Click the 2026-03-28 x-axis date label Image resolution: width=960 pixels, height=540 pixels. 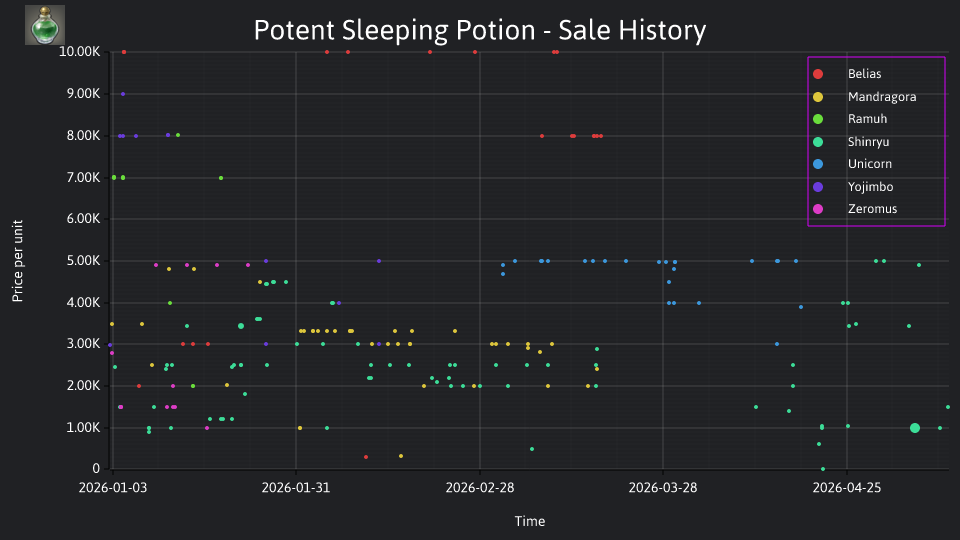(x=663, y=488)
